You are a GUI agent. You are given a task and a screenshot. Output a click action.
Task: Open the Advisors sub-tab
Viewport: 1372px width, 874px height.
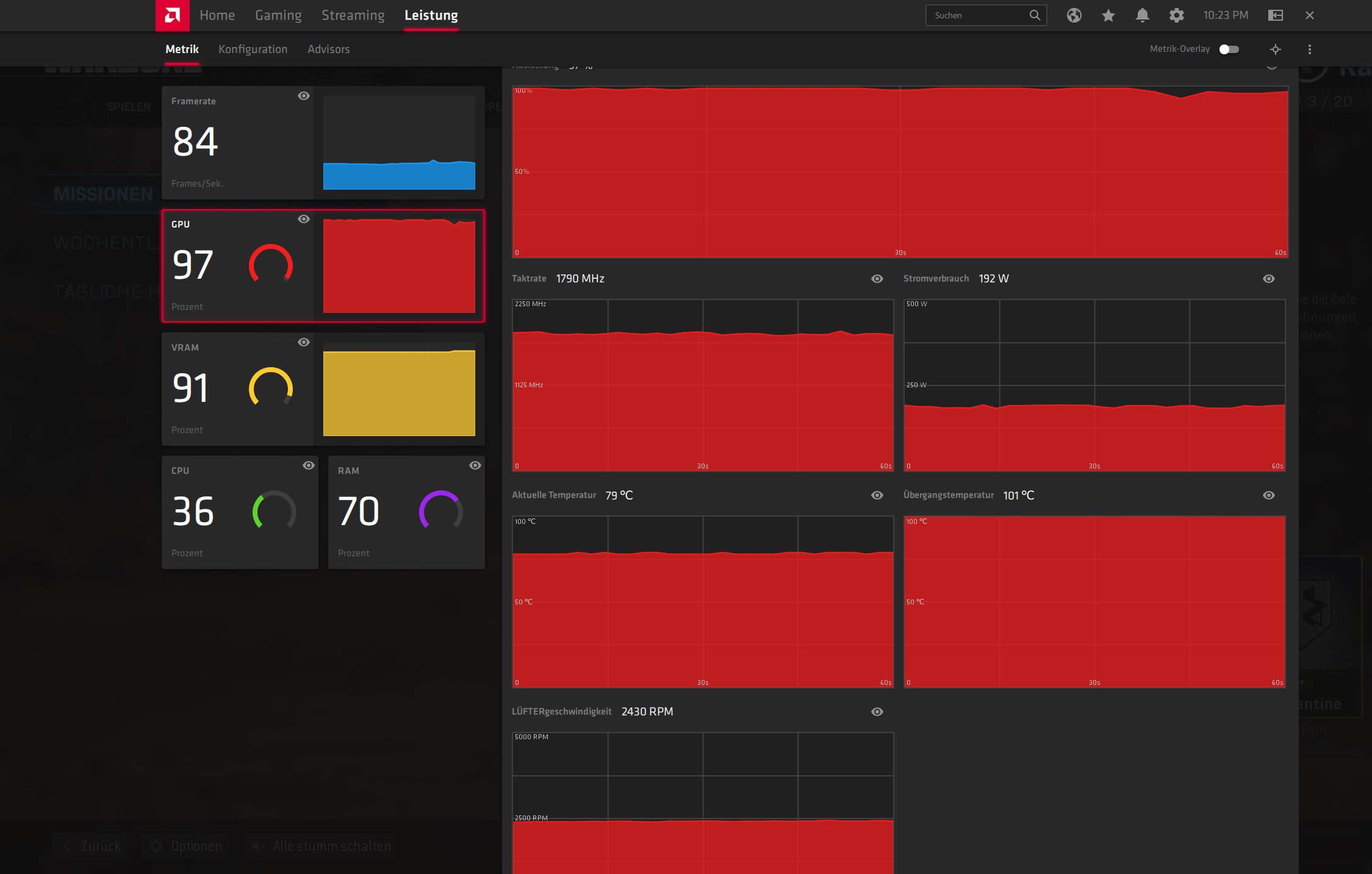pos(328,49)
